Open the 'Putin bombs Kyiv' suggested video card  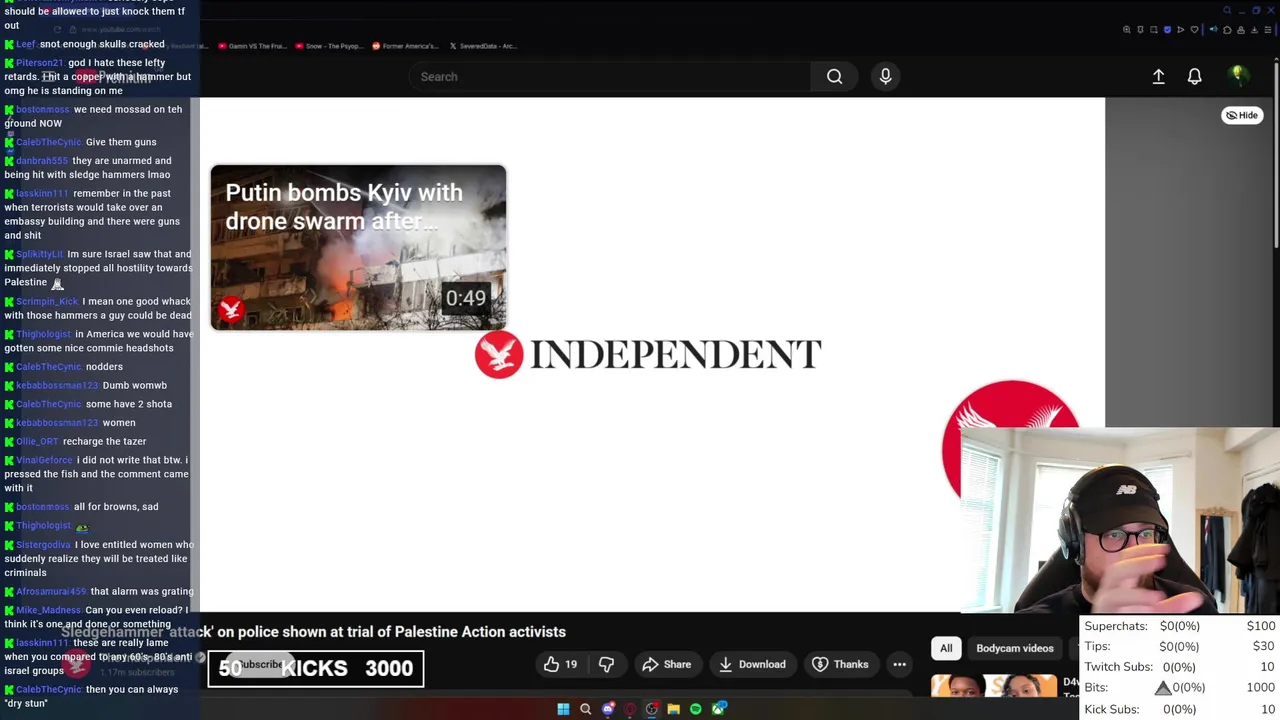[358, 247]
